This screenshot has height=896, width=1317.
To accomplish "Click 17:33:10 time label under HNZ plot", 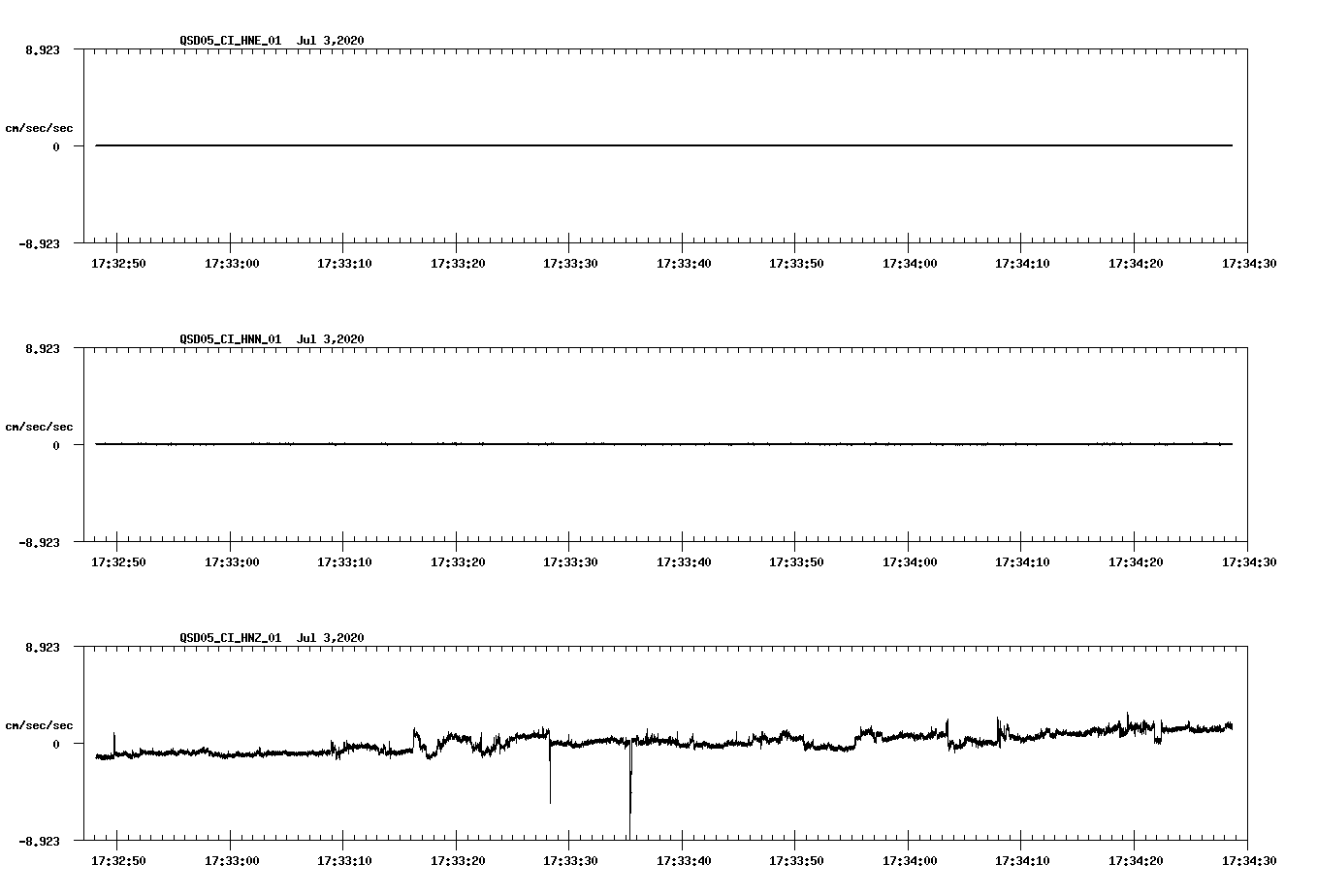I will (x=344, y=860).
